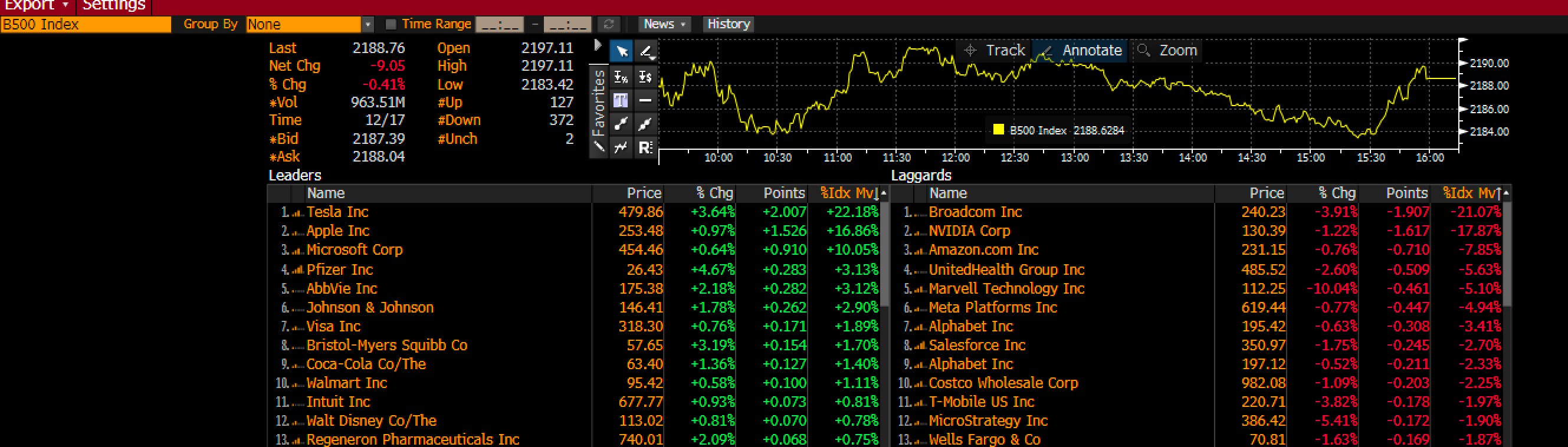The width and height of the screenshot is (1568, 447).
Task: Click the B500 Index ticker input field
Action: [x=86, y=24]
